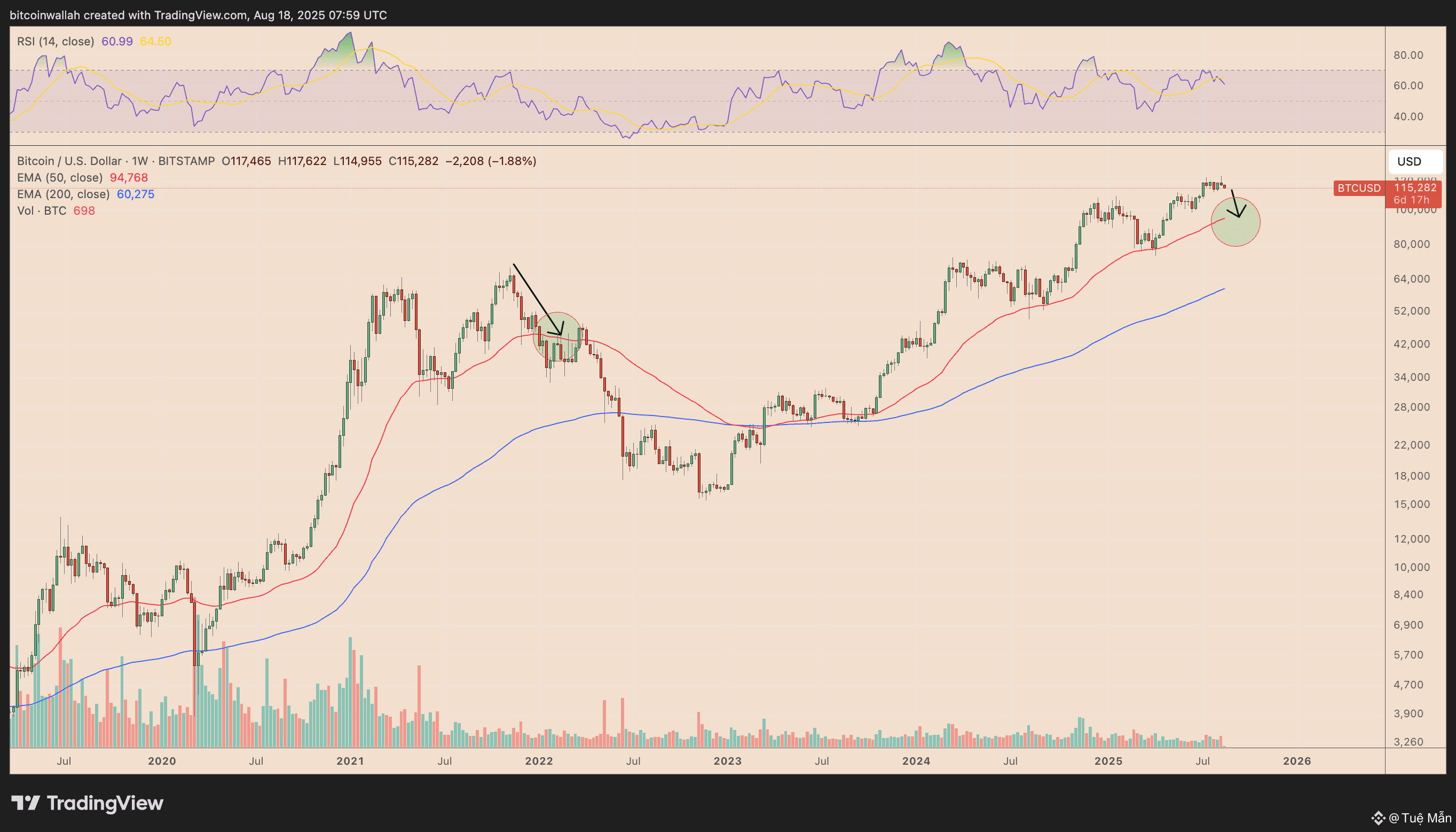
Task: Click the 2026 label on time axis
Action: point(1297,761)
